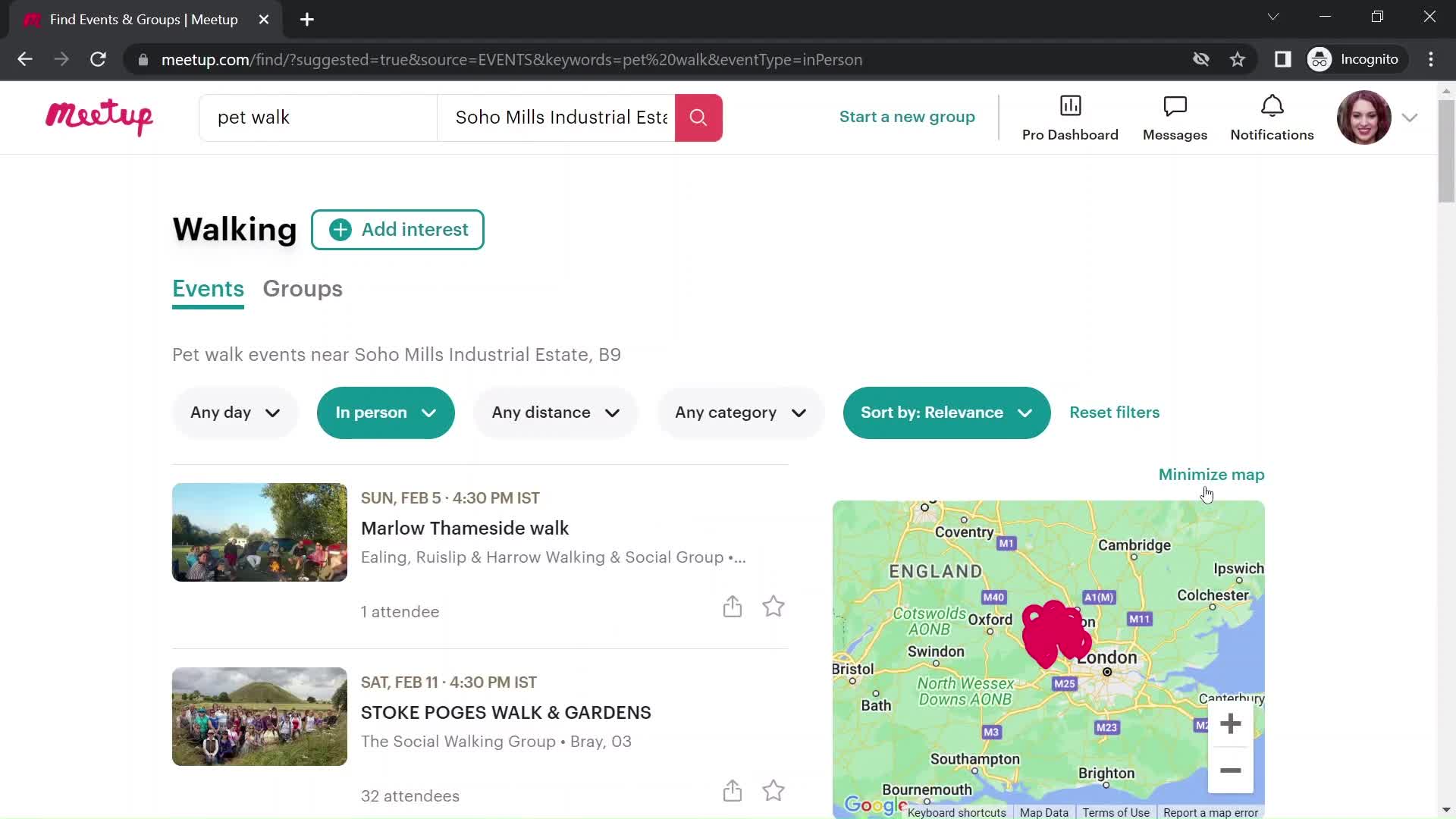This screenshot has width=1456, height=819.
Task: Star the STOKE POGES WALK event
Action: point(773,791)
